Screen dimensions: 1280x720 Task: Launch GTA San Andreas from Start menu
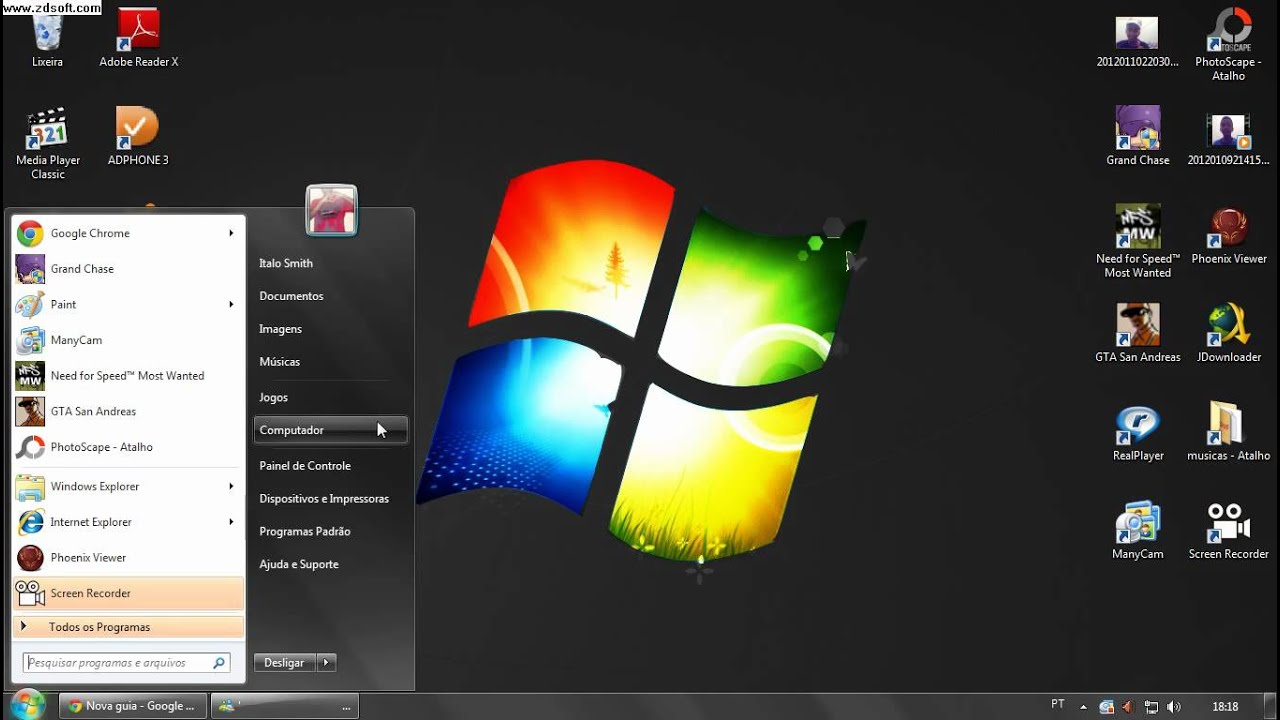click(128, 411)
